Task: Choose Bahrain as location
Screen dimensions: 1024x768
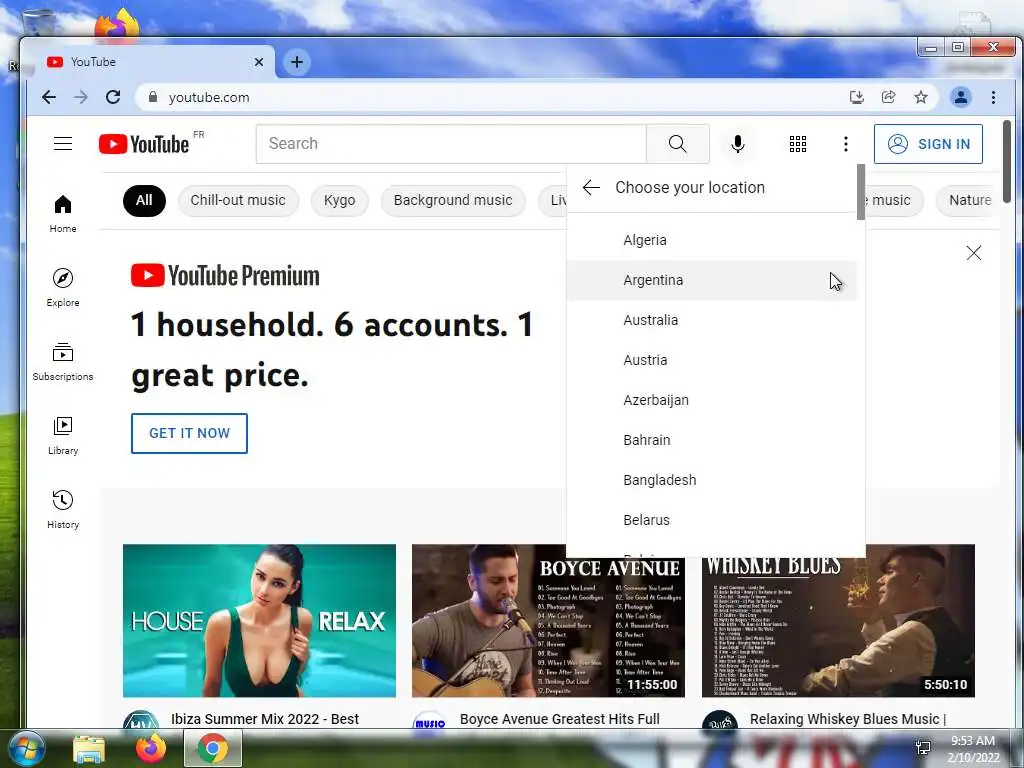Action: click(x=712, y=440)
